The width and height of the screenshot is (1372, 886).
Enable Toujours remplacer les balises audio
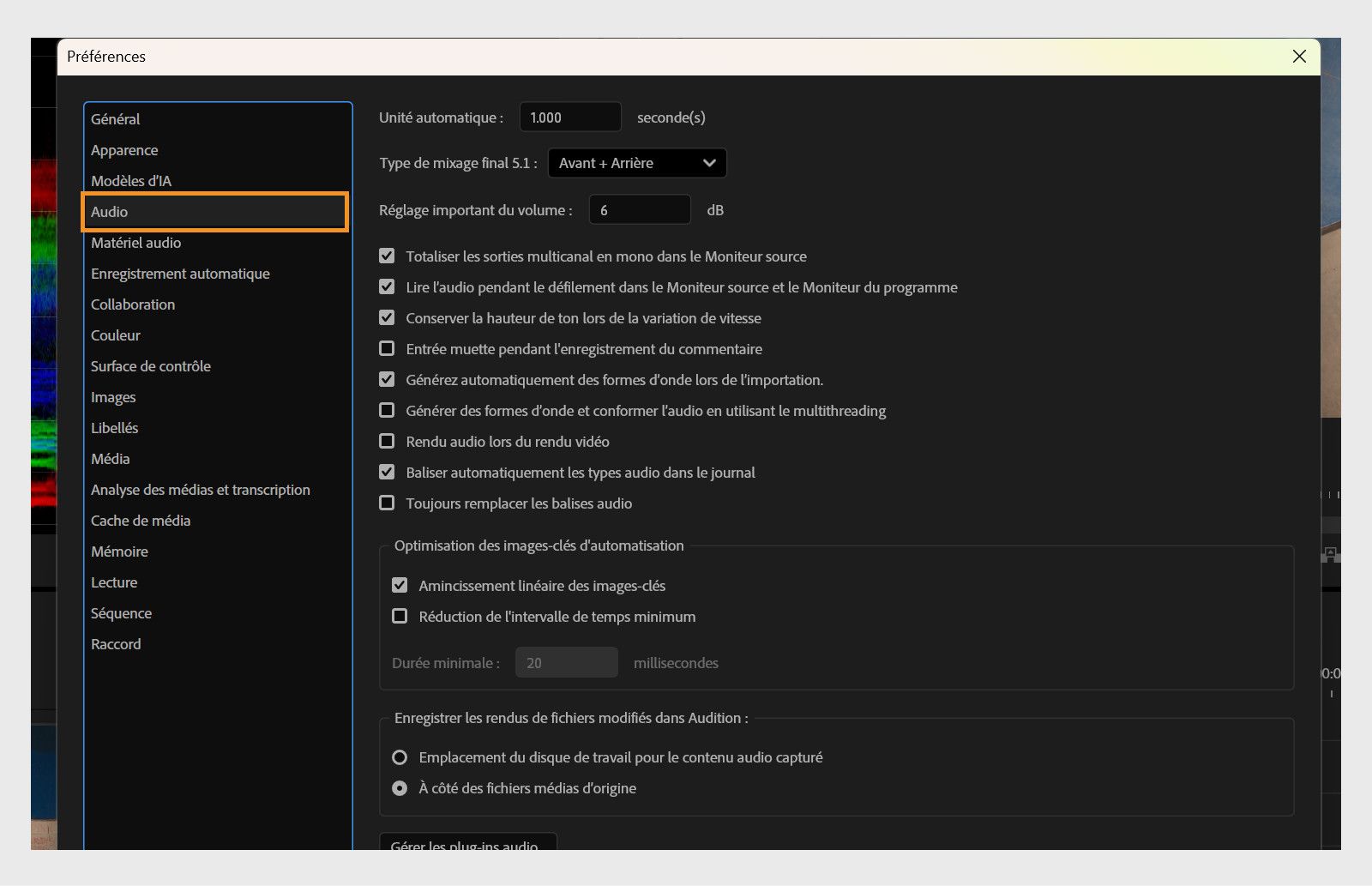(x=387, y=503)
